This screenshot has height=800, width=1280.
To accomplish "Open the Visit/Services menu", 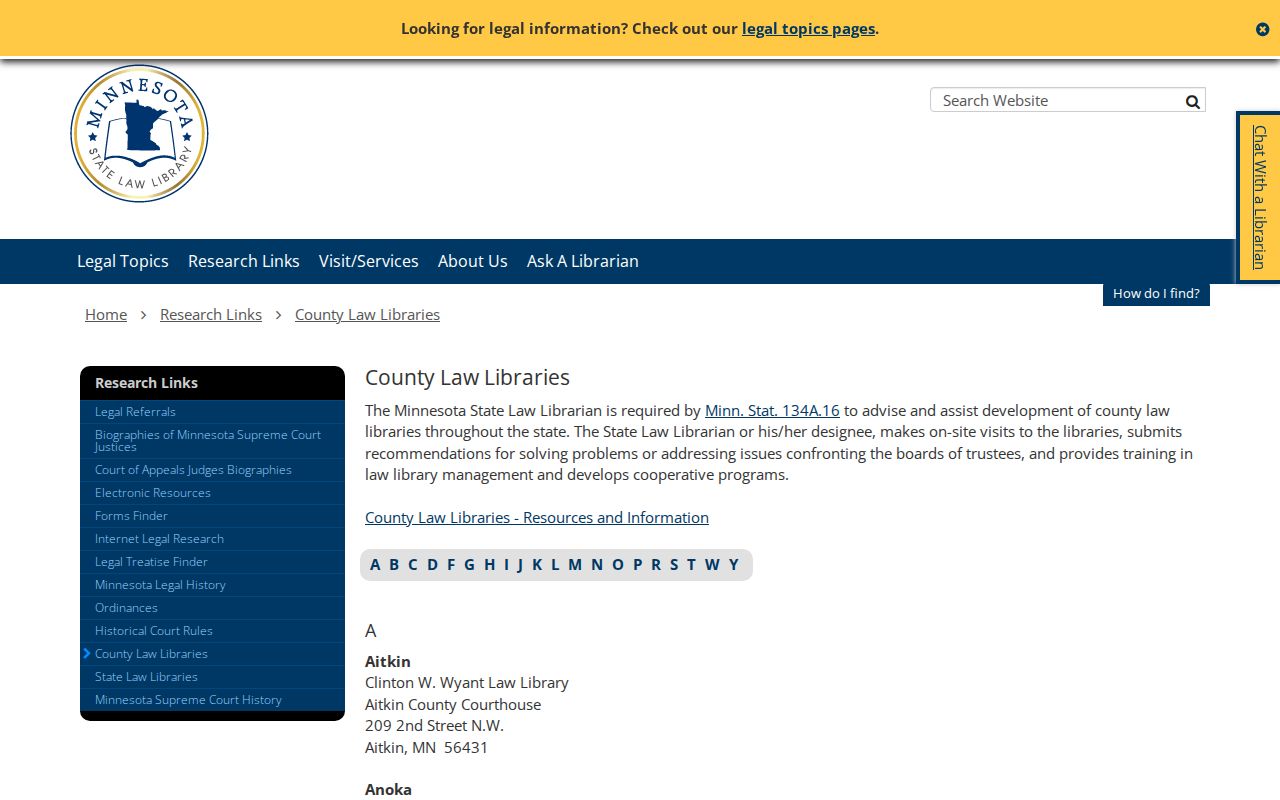I will click(369, 261).
